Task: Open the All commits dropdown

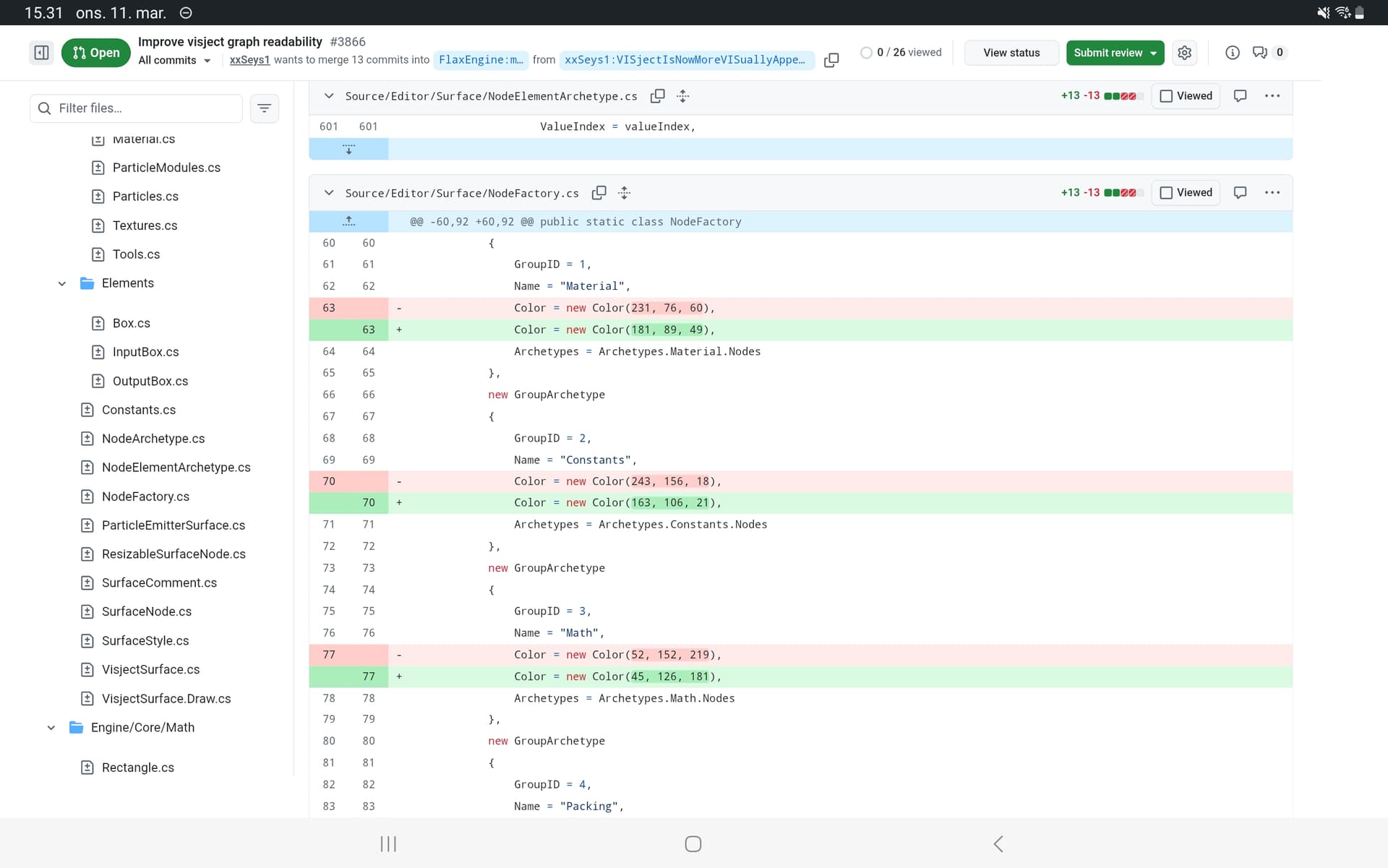Action: (174, 61)
